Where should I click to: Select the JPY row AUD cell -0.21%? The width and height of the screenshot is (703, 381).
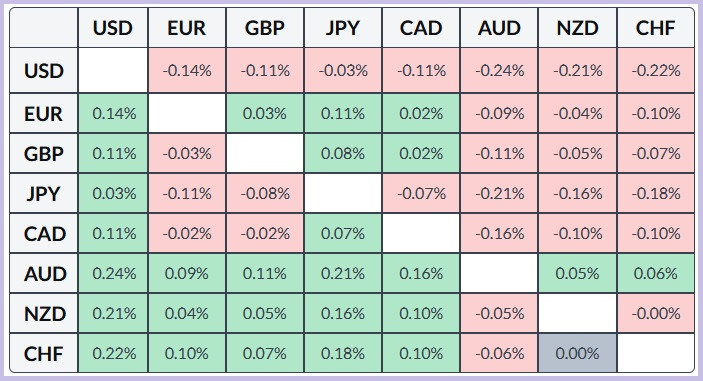tap(499, 194)
